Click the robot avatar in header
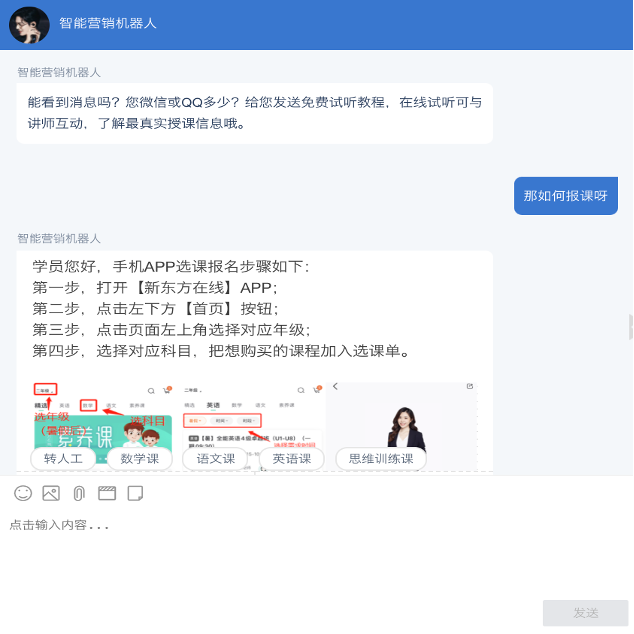Screen dimensions: 634x634 29,25
